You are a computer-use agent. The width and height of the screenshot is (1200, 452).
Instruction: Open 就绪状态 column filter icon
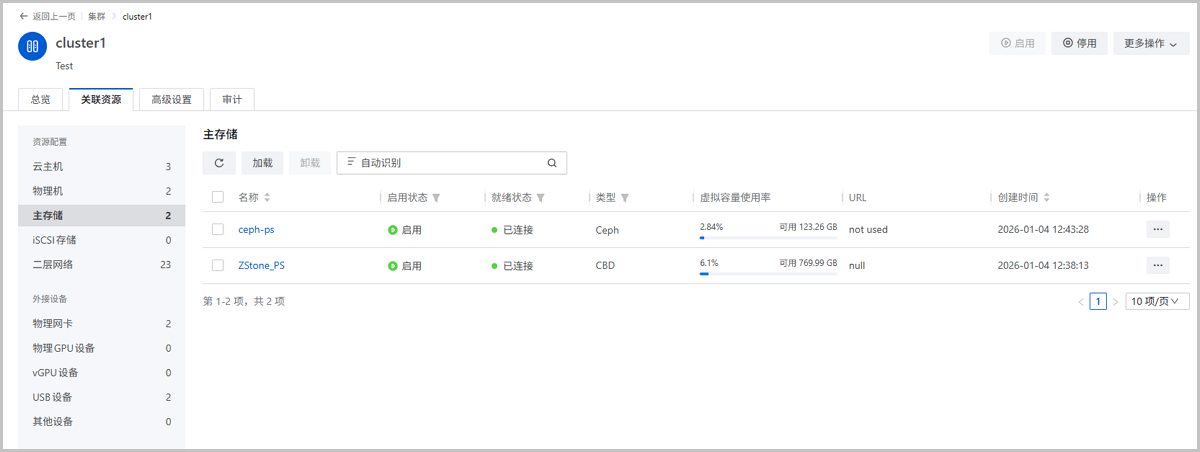click(x=541, y=198)
